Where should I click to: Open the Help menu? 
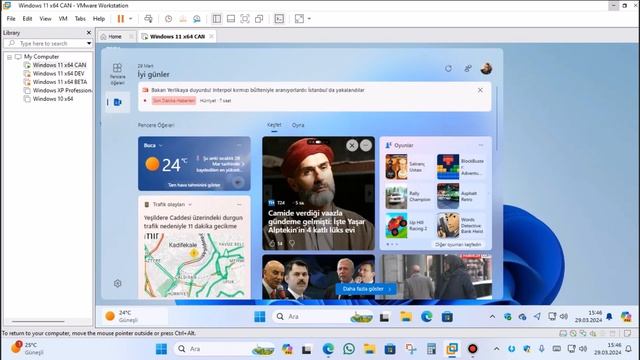(x=99, y=19)
